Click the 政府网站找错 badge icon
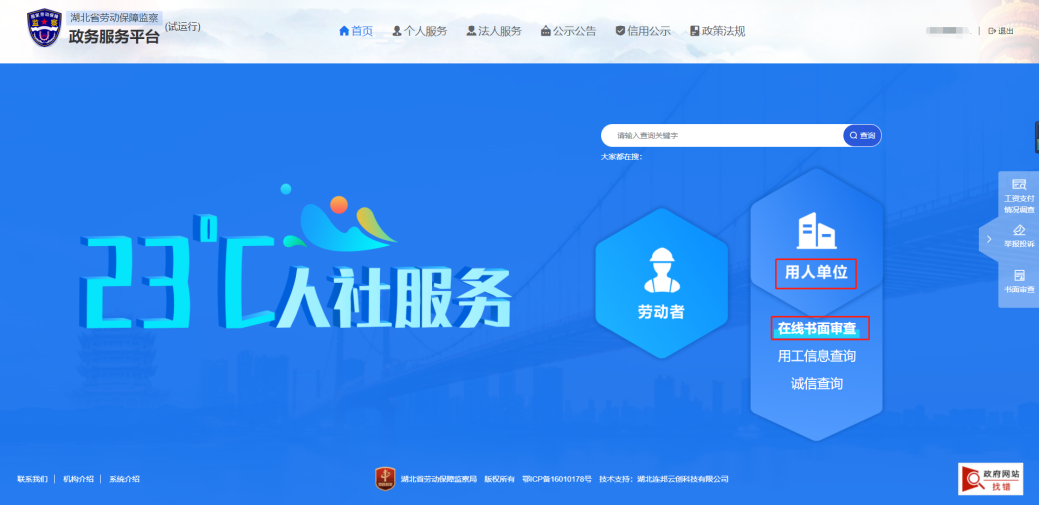Image resolution: width=1039 pixels, height=505 pixels. point(983,479)
